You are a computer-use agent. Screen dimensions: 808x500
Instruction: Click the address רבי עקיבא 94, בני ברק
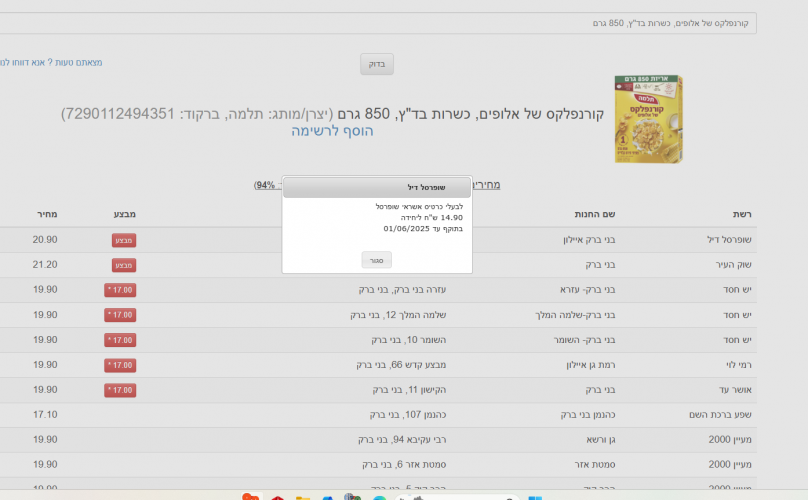(x=402, y=440)
